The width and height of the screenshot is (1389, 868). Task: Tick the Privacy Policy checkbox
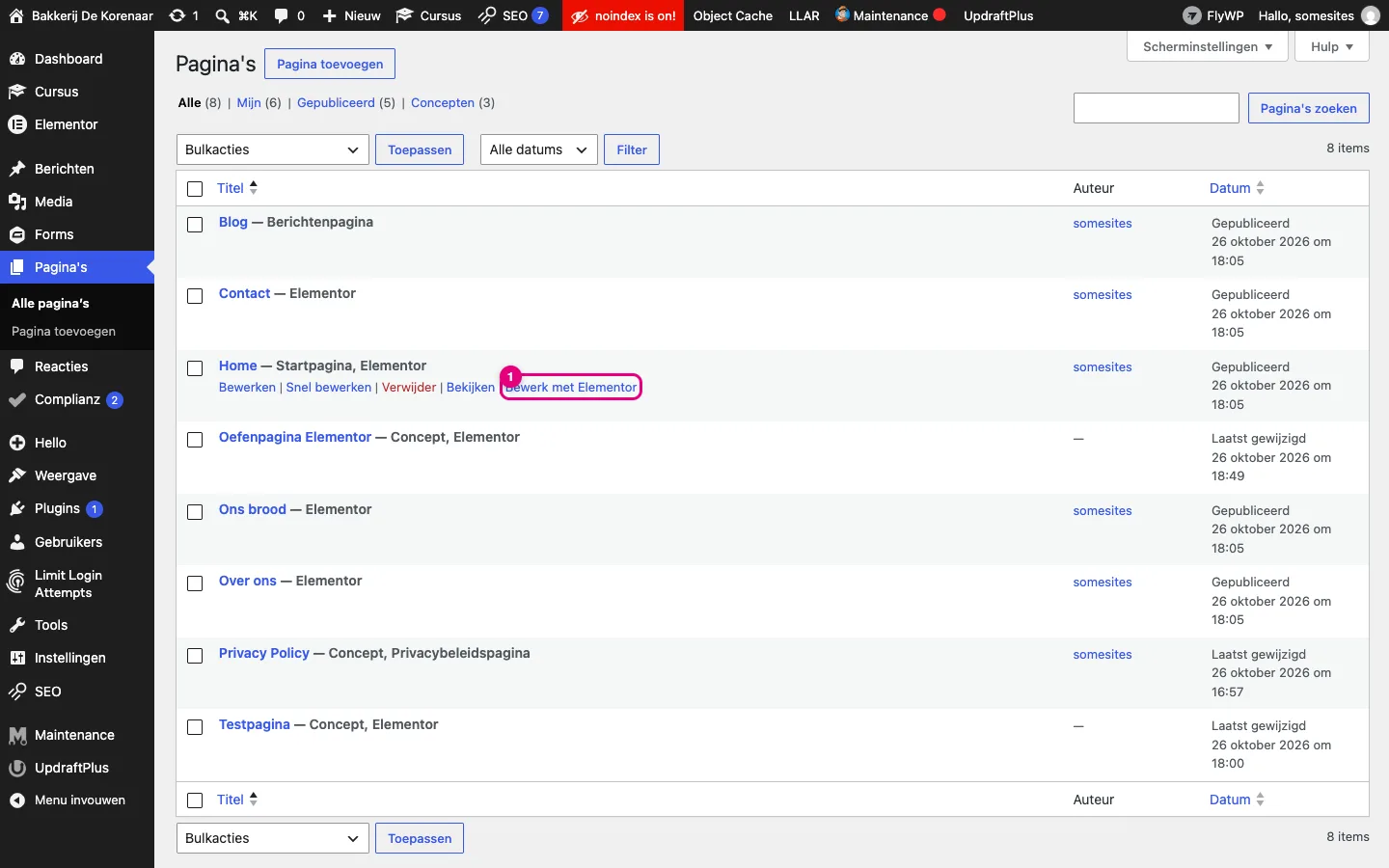pyautogui.click(x=195, y=656)
